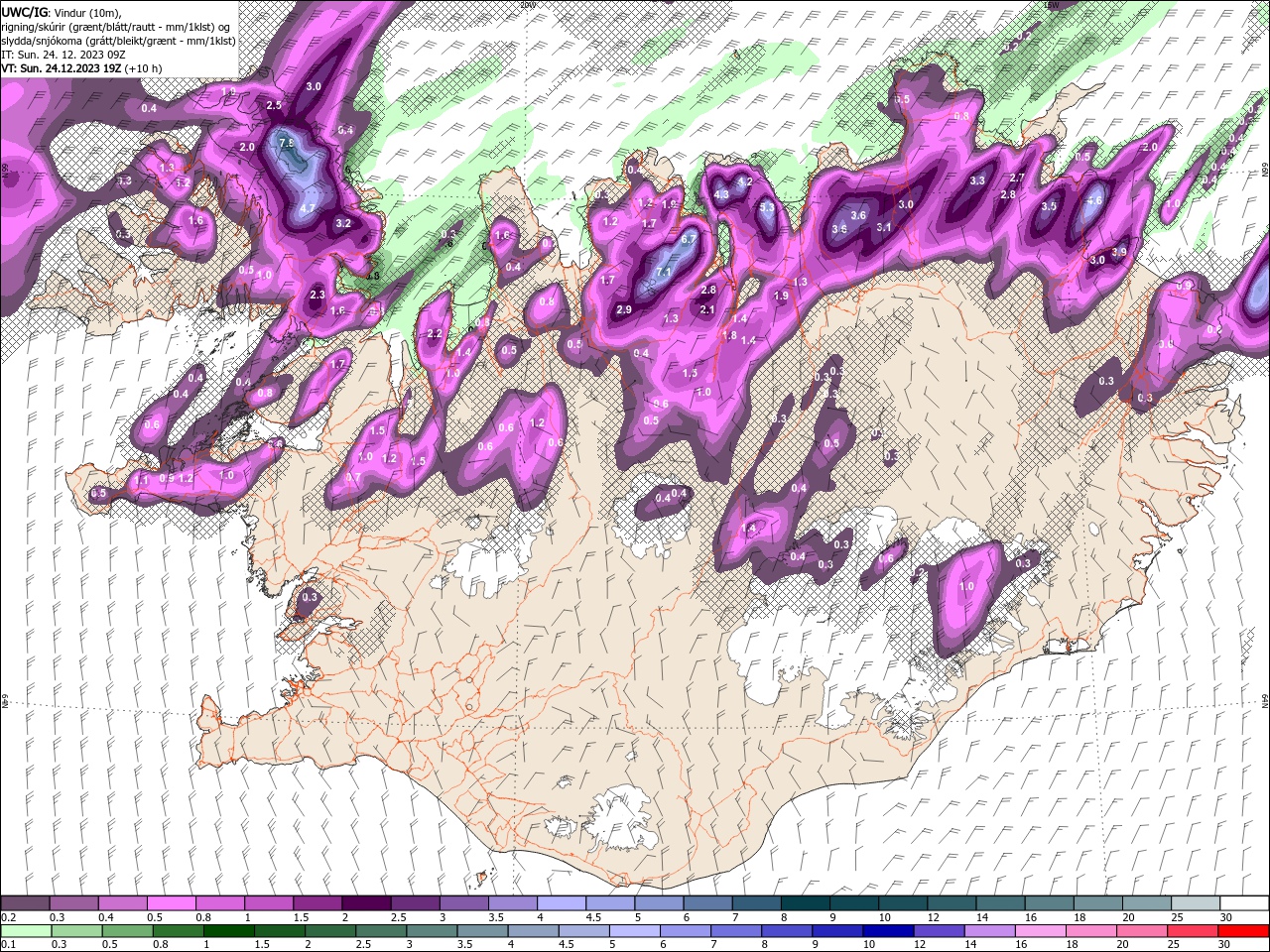Click the 2.5 value on the map
1270x952 pixels.
(275, 105)
